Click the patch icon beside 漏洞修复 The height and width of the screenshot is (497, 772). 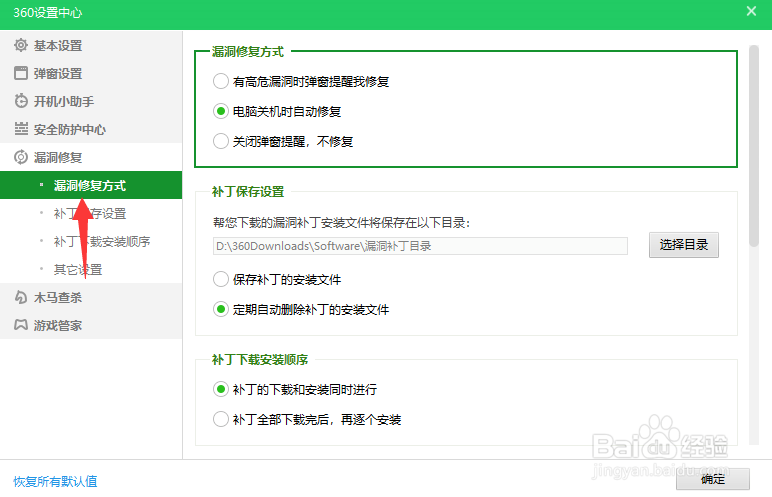pyautogui.click(x=21, y=157)
